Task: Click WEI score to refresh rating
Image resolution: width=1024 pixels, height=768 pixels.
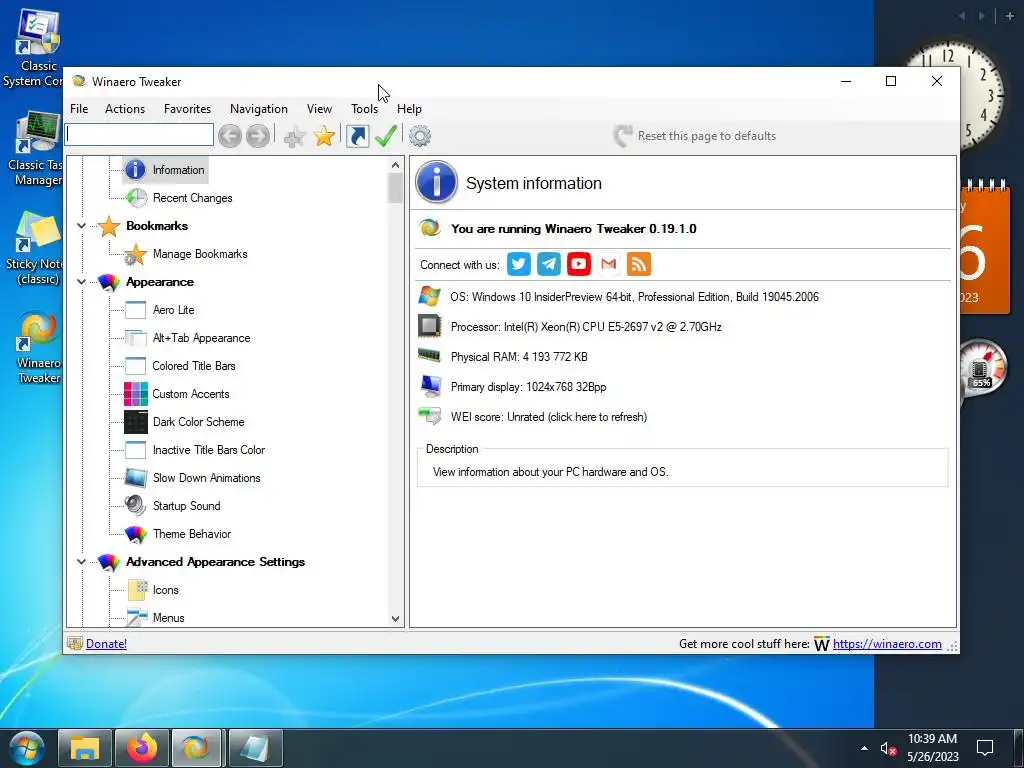Action: click(549, 417)
